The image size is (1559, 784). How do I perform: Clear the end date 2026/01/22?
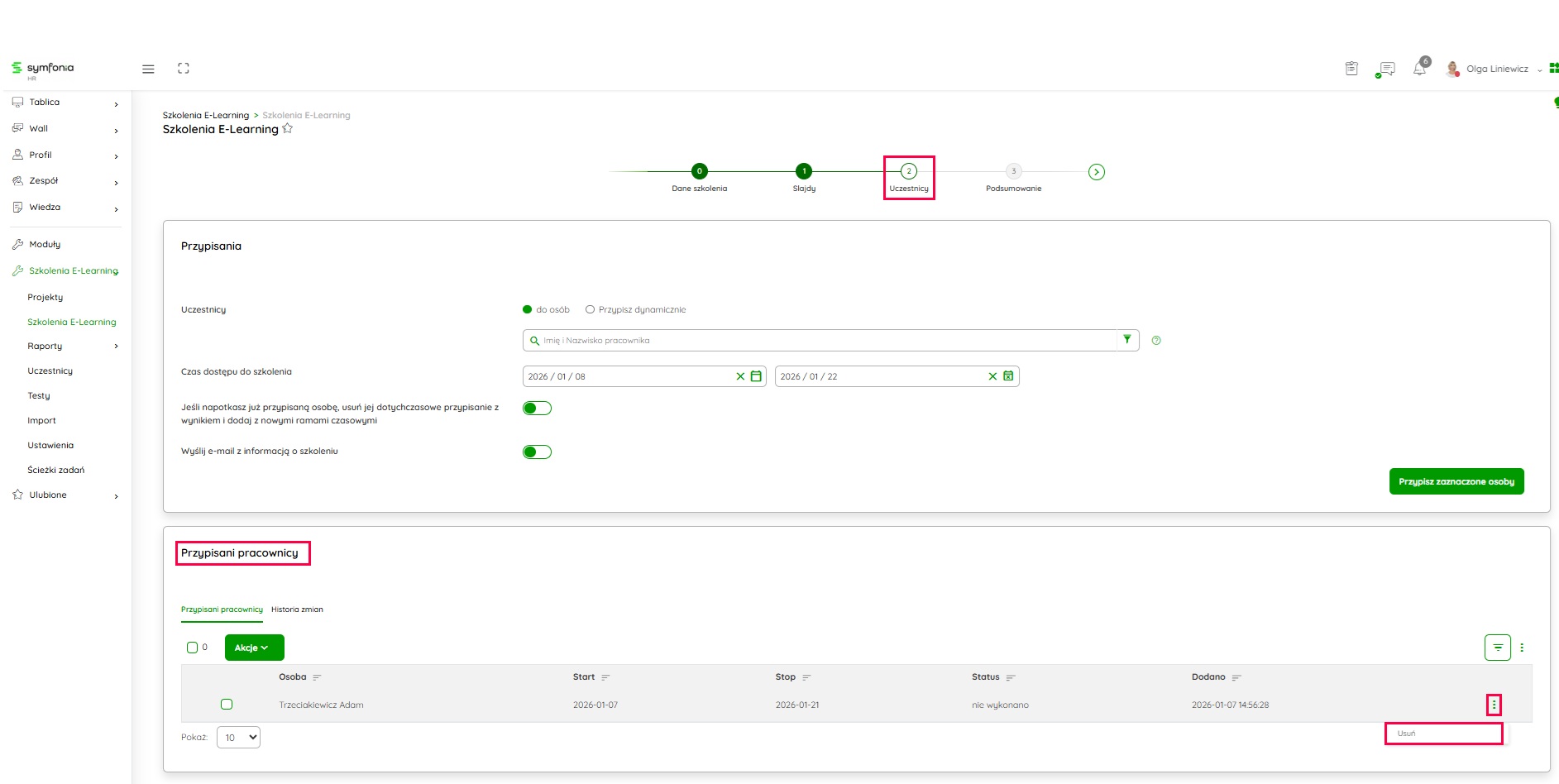[992, 376]
